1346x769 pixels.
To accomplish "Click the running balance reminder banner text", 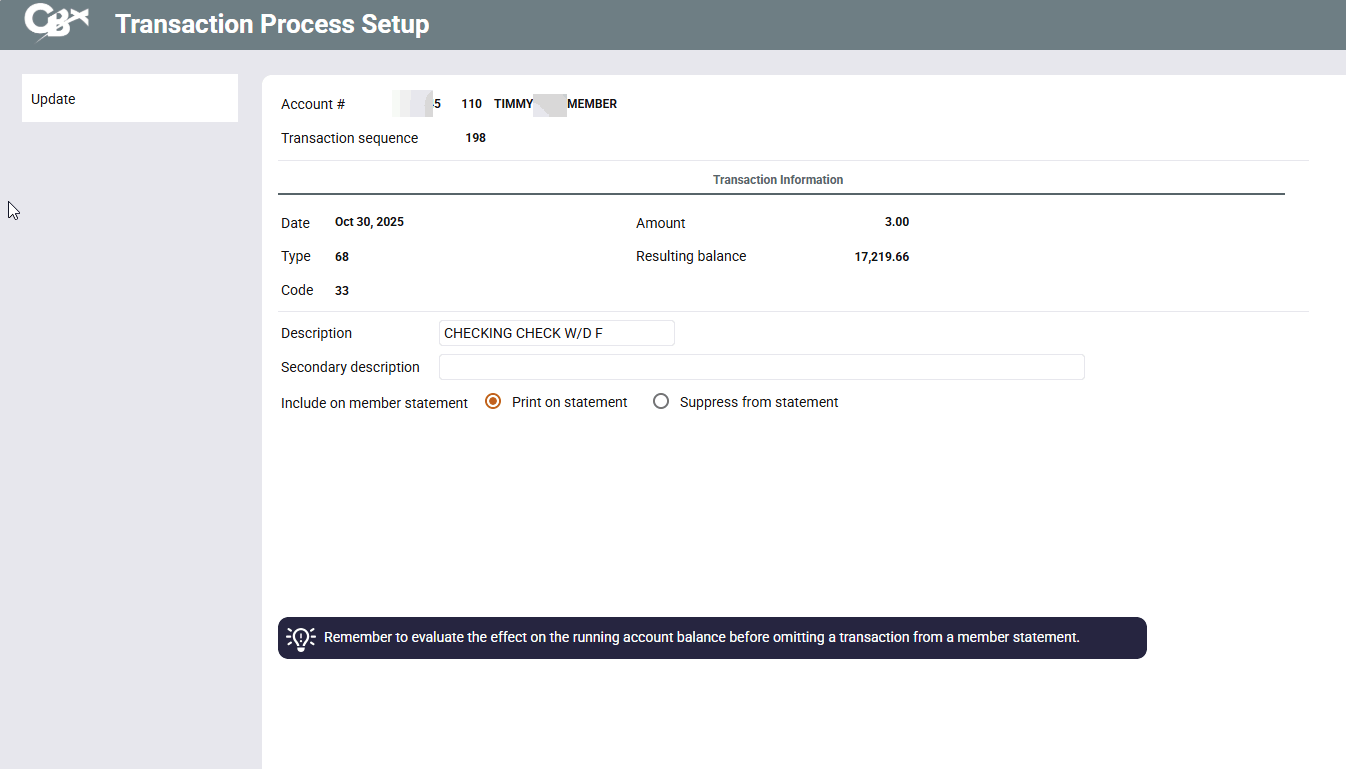I will click(701, 637).
